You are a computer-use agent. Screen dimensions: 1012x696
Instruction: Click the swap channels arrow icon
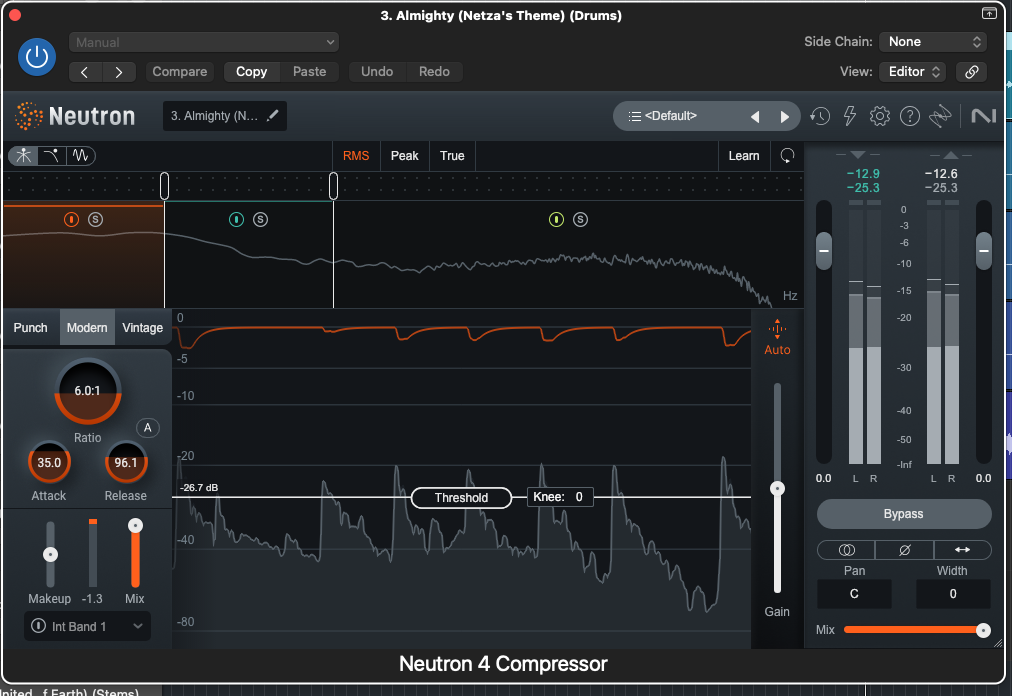click(x=962, y=550)
